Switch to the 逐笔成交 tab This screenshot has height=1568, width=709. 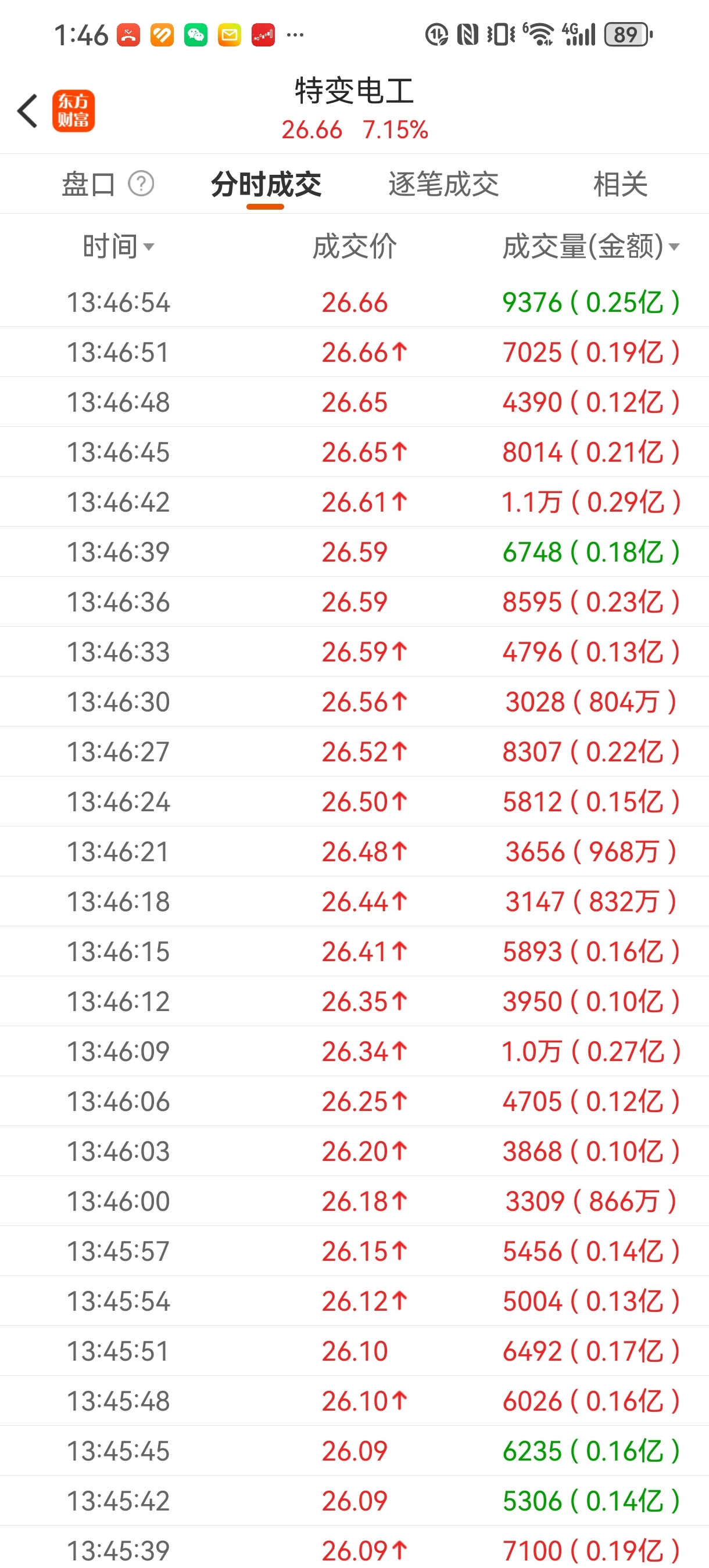pos(443,184)
